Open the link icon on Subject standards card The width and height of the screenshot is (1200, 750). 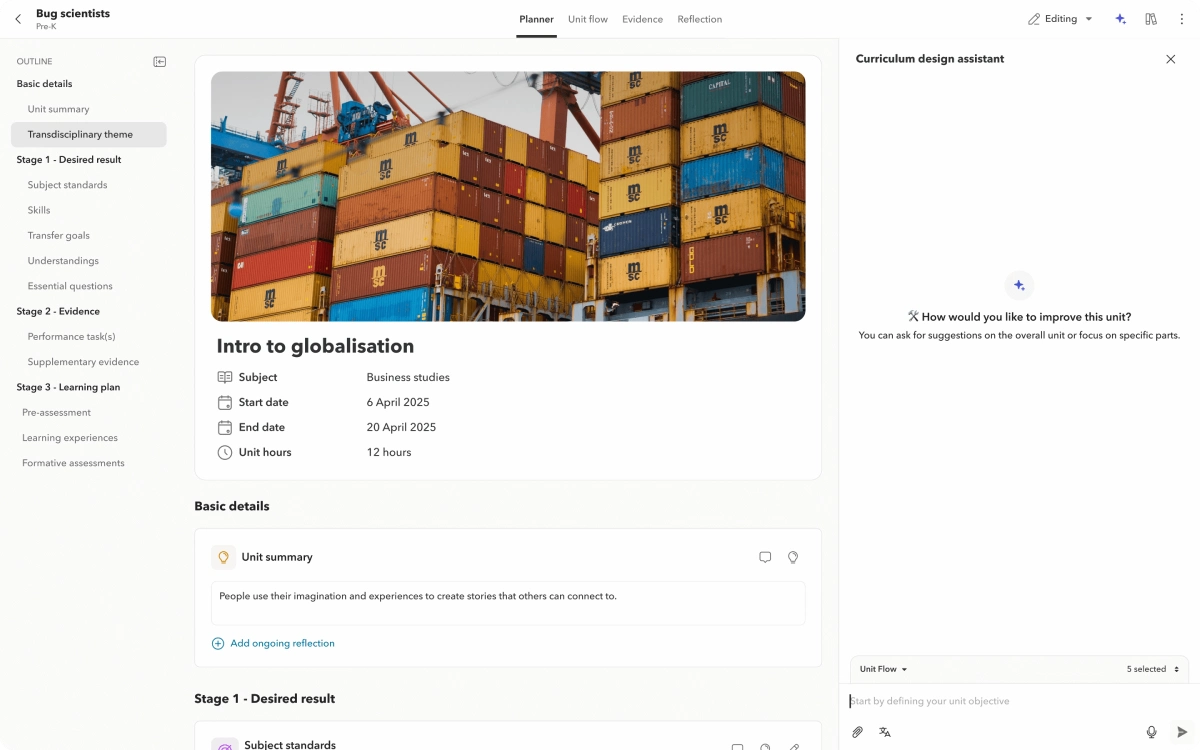tap(793, 747)
